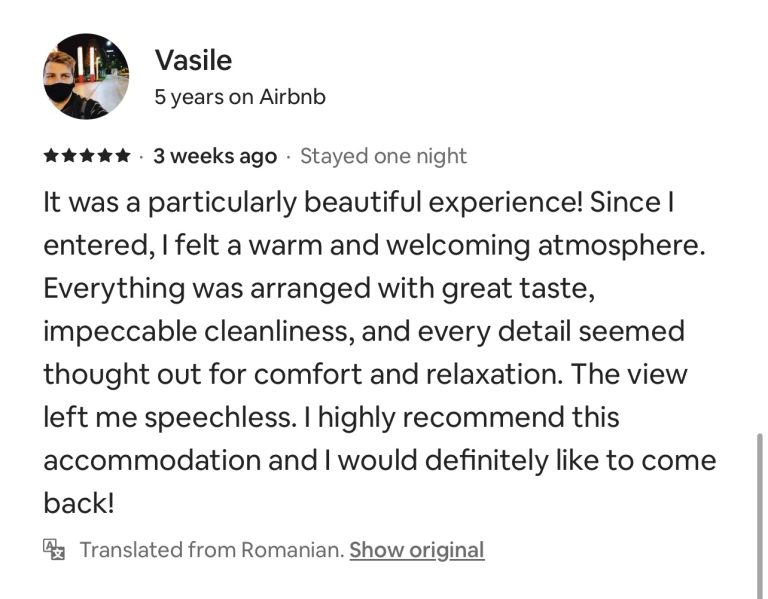The width and height of the screenshot is (768, 599).
Task: Click the translation icon below the review
Action: click(x=54, y=549)
